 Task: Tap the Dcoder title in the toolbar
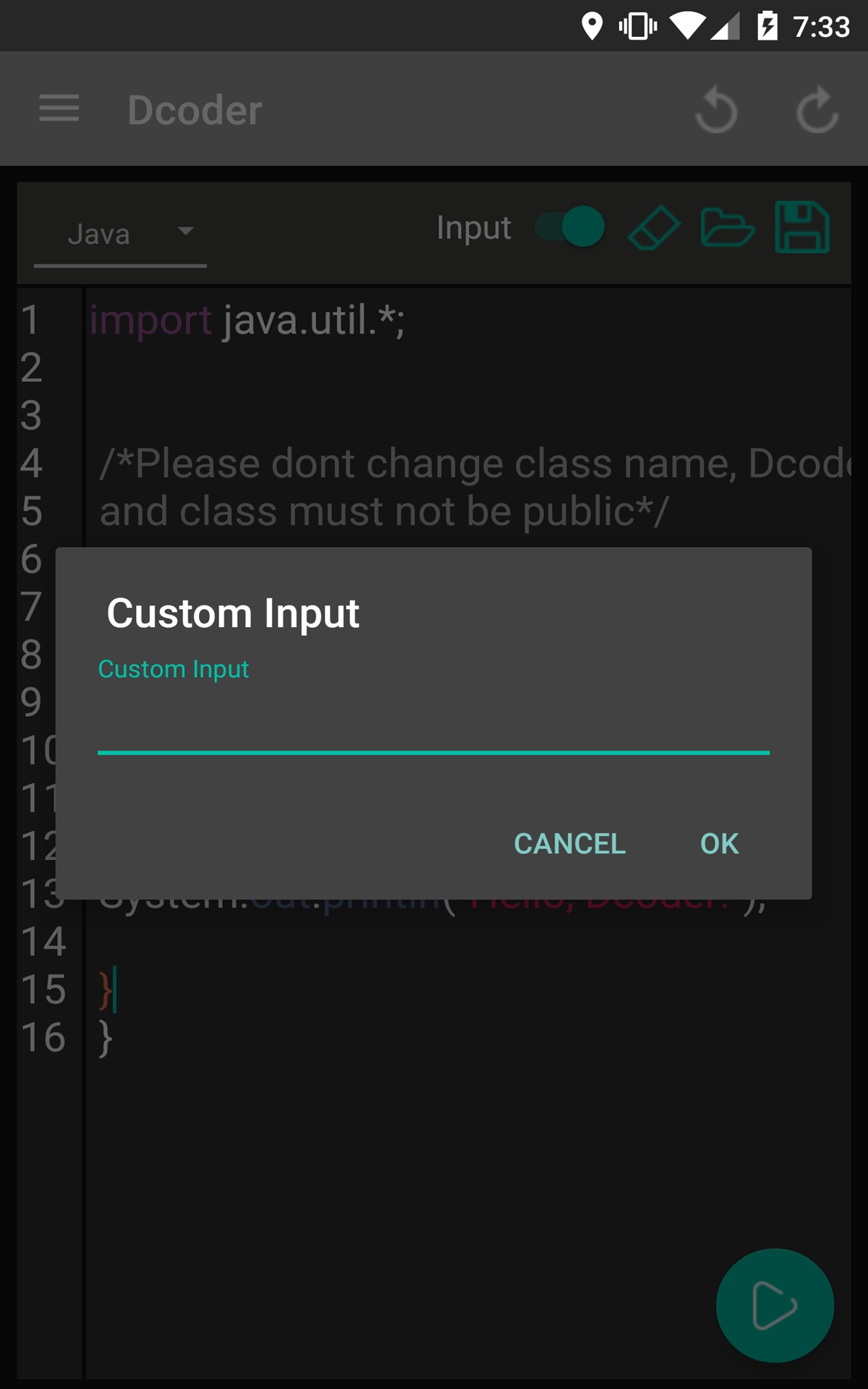coord(194,109)
